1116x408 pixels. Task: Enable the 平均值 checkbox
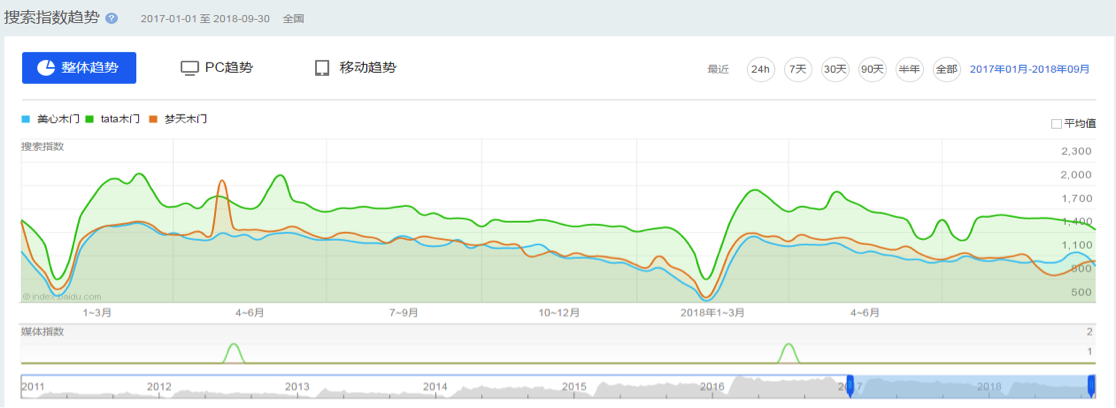coord(1056,124)
